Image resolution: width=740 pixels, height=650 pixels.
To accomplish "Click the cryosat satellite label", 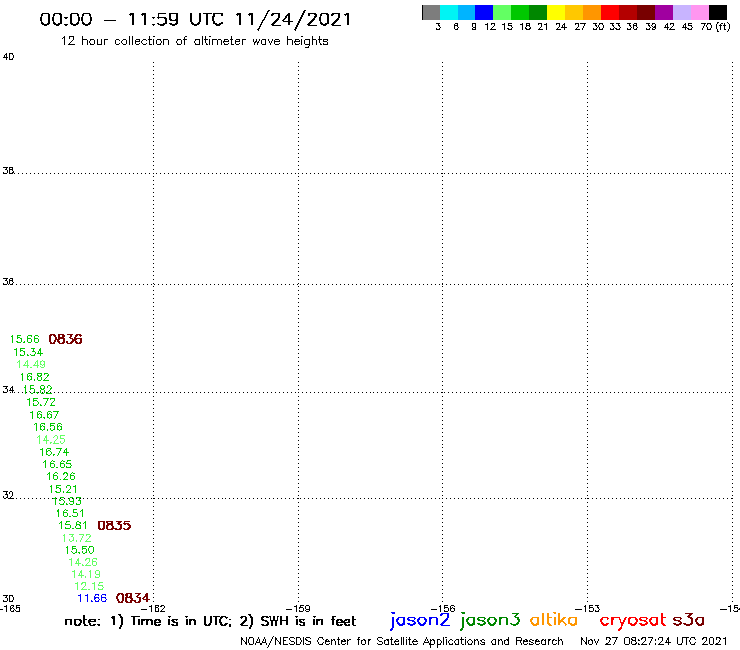I will [632, 621].
